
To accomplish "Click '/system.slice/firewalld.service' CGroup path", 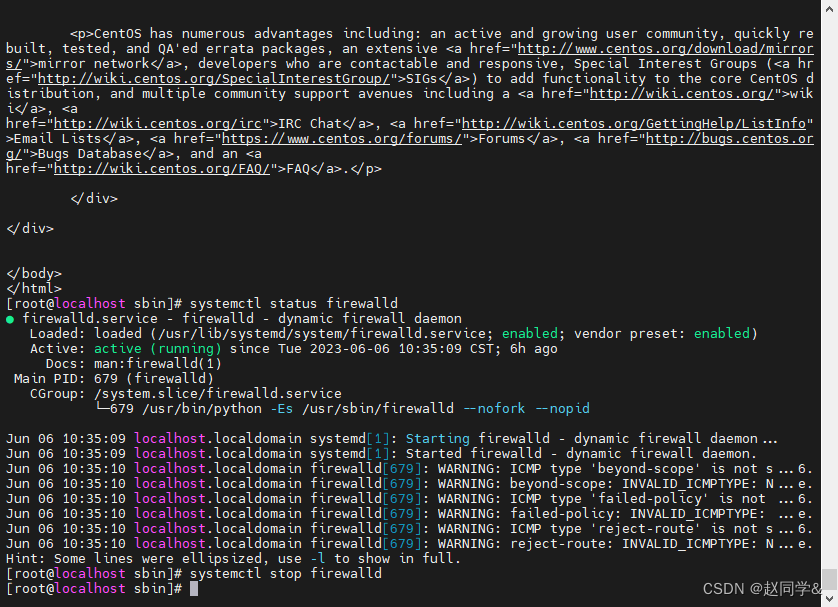I will pos(218,393).
